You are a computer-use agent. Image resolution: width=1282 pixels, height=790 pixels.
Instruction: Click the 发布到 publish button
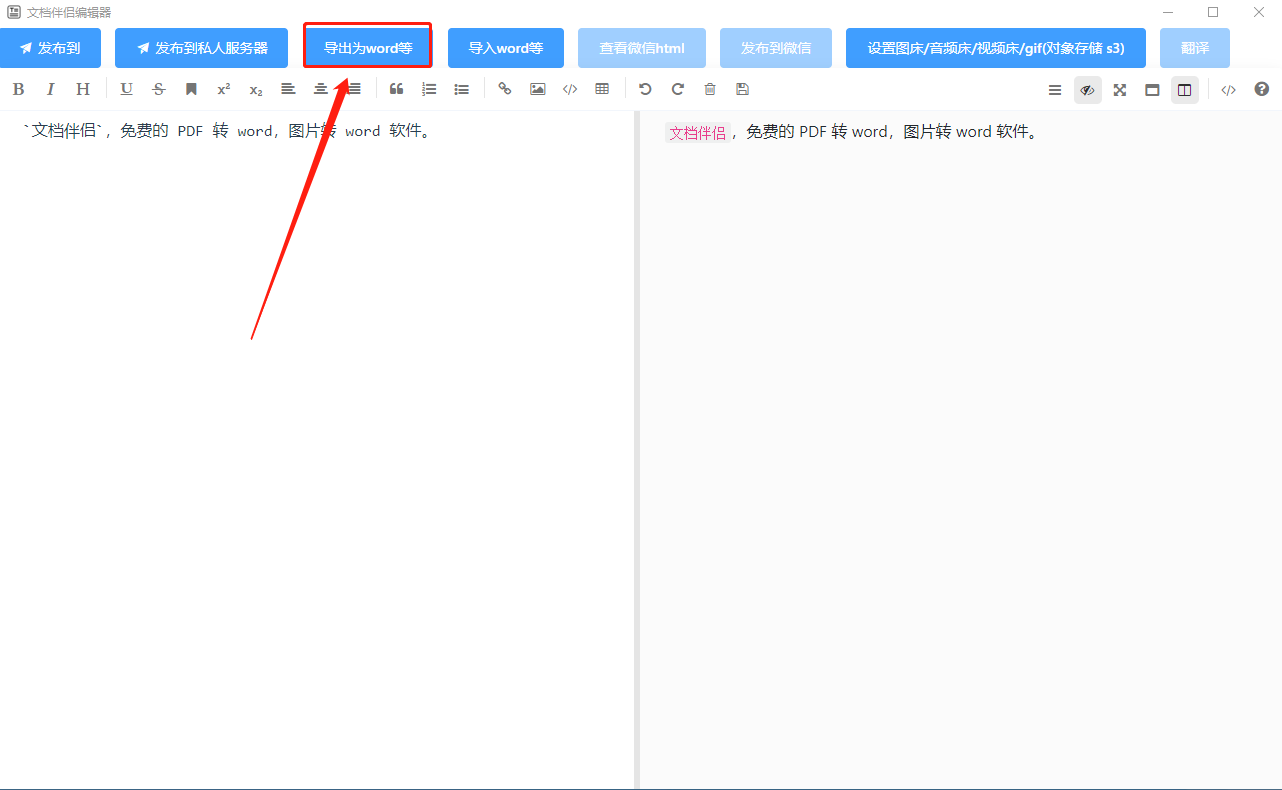tap(50, 48)
